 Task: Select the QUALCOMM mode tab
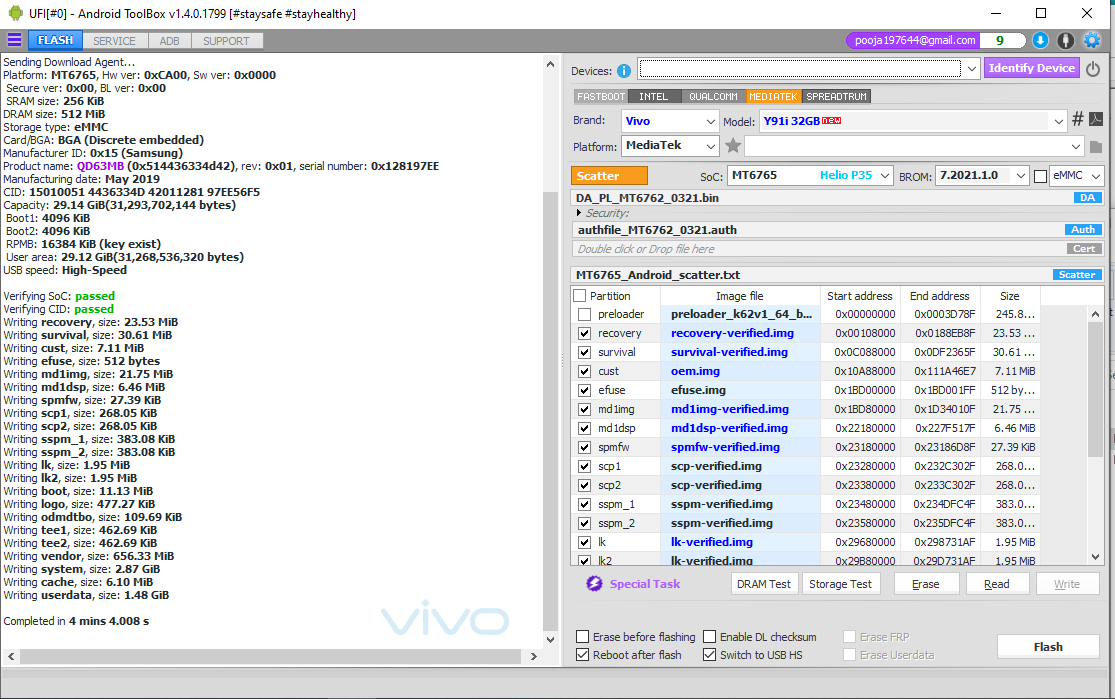[x=713, y=97]
